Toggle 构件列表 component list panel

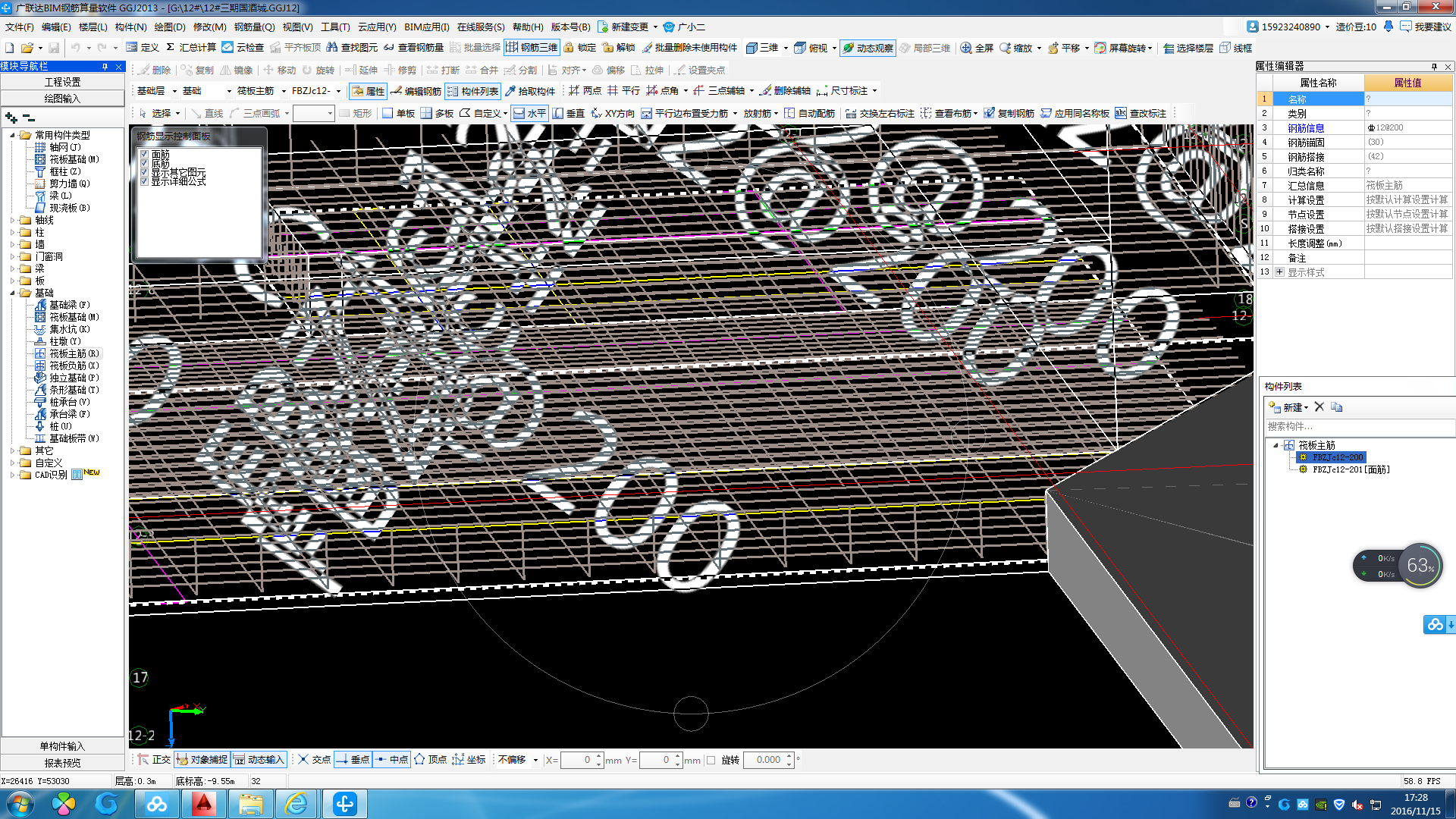[x=472, y=91]
